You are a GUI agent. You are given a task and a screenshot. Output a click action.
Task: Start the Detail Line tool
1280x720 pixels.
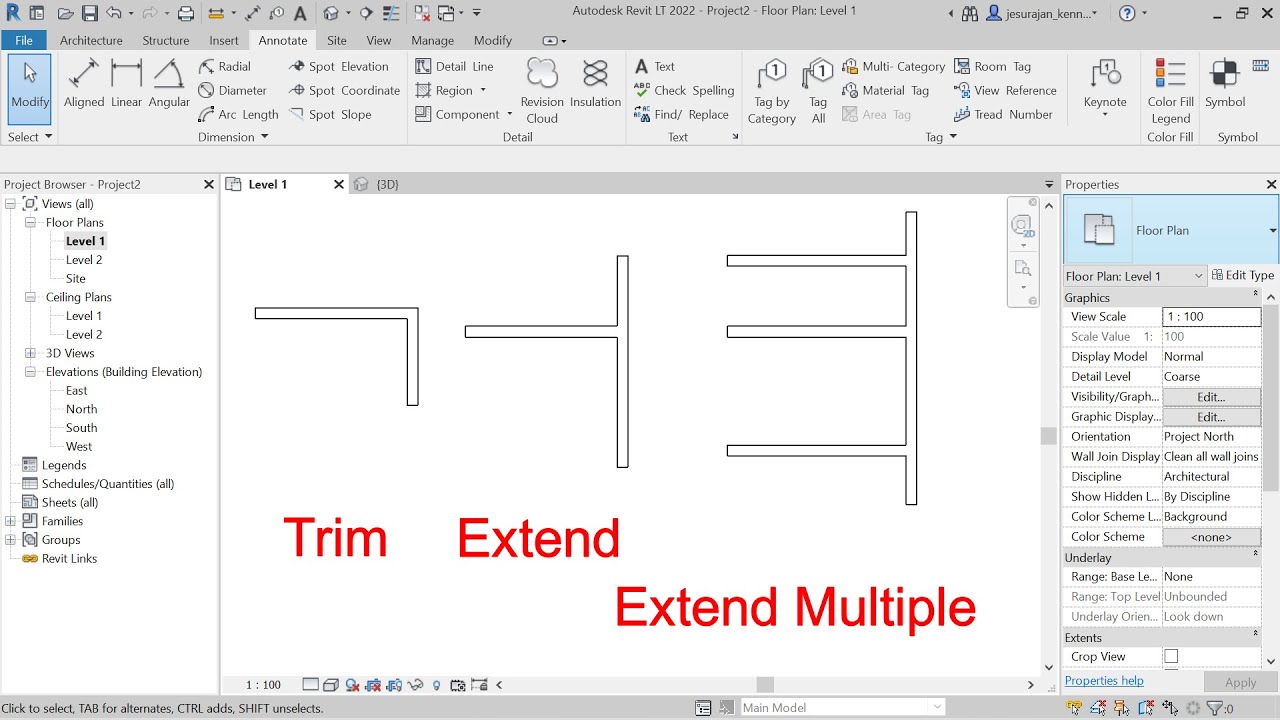point(454,66)
